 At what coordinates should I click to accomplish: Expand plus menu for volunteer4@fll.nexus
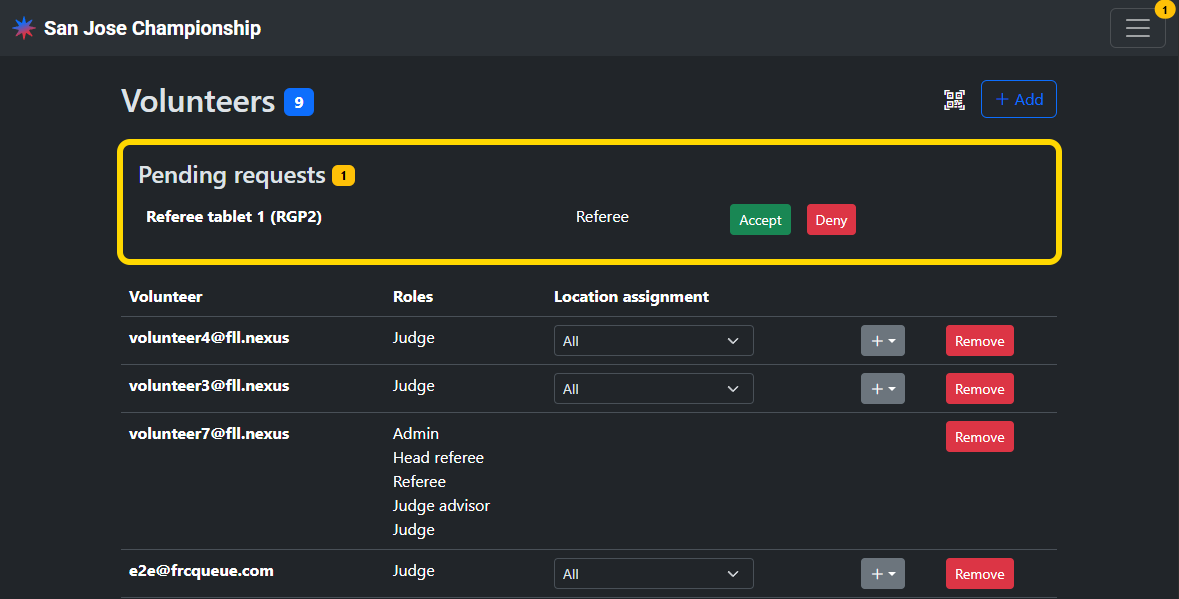[x=882, y=341]
